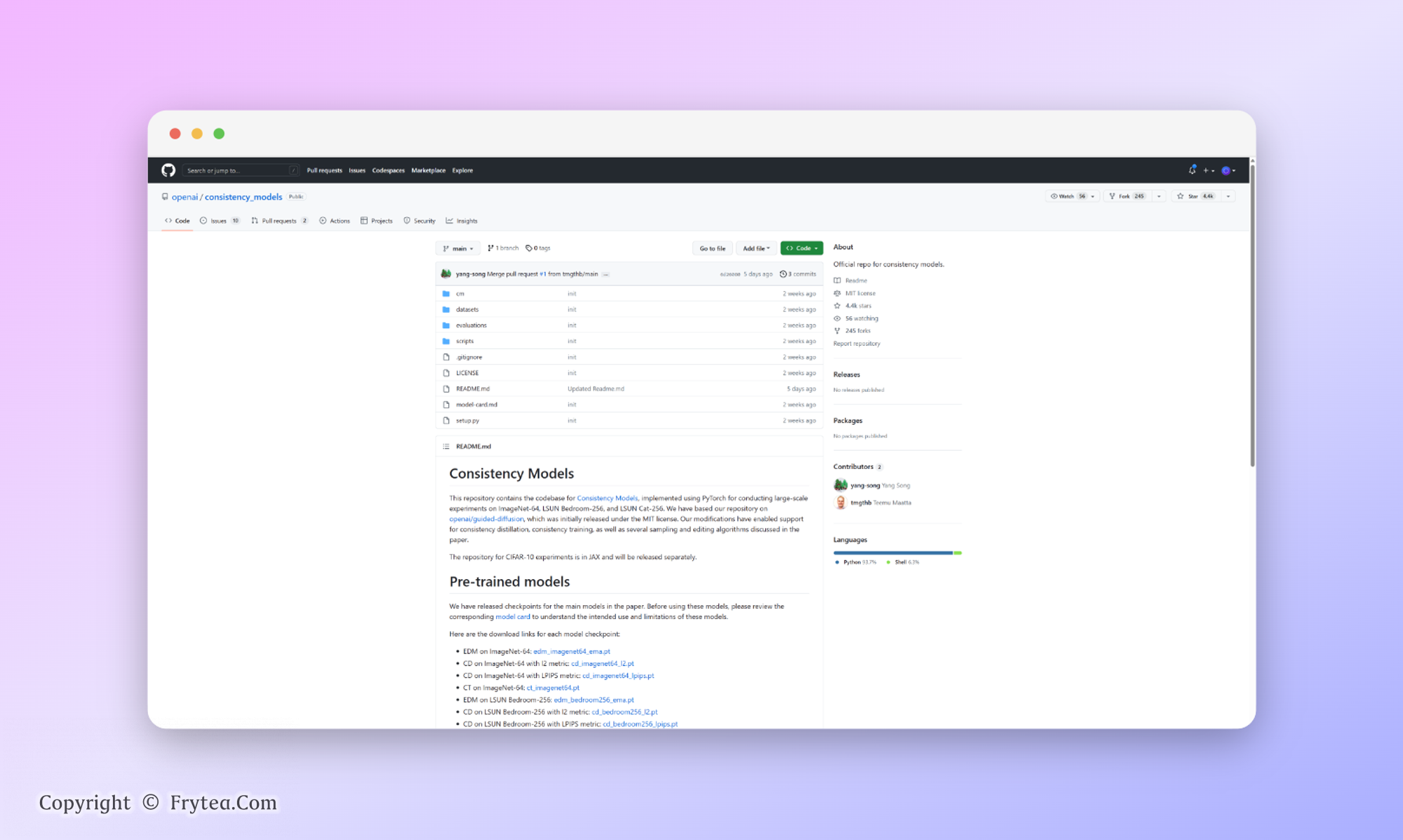Open the README table of contents icon
This screenshot has height=840, width=1403.
point(446,447)
